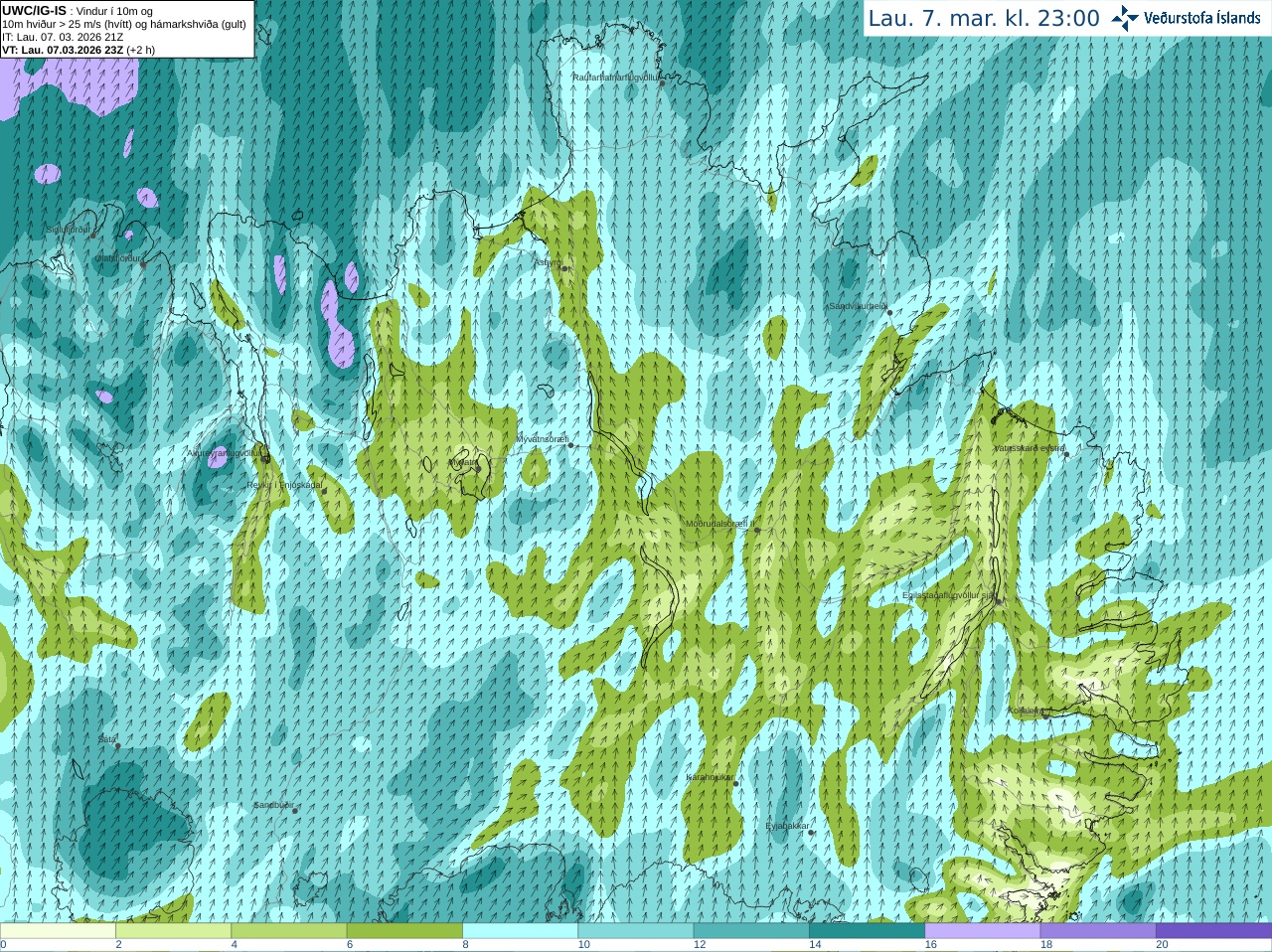Select the Sandbúðir station label
This screenshot has width=1272, height=952.
click(273, 805)
